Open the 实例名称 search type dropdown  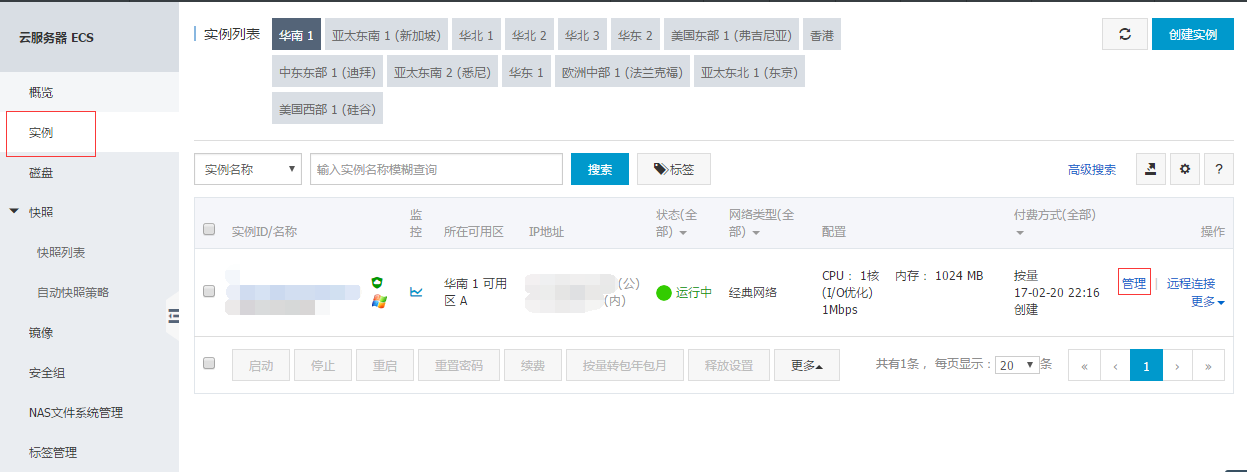(x=248, y=169)
